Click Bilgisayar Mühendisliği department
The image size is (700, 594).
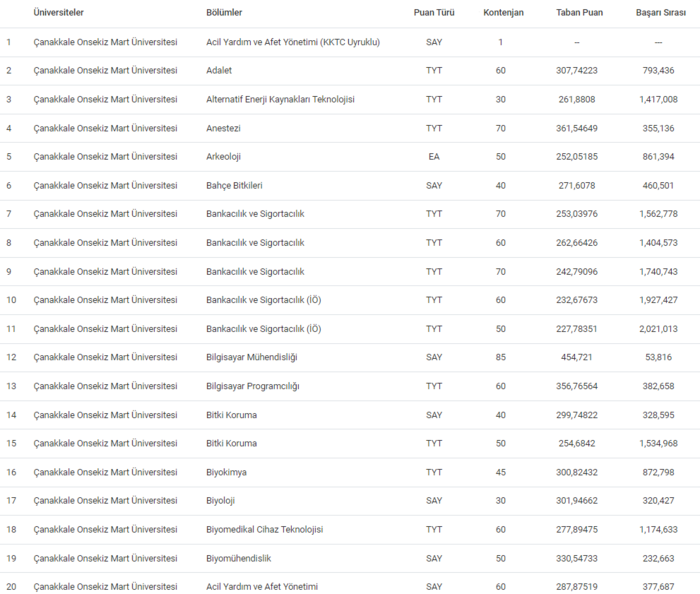point(251,357)
